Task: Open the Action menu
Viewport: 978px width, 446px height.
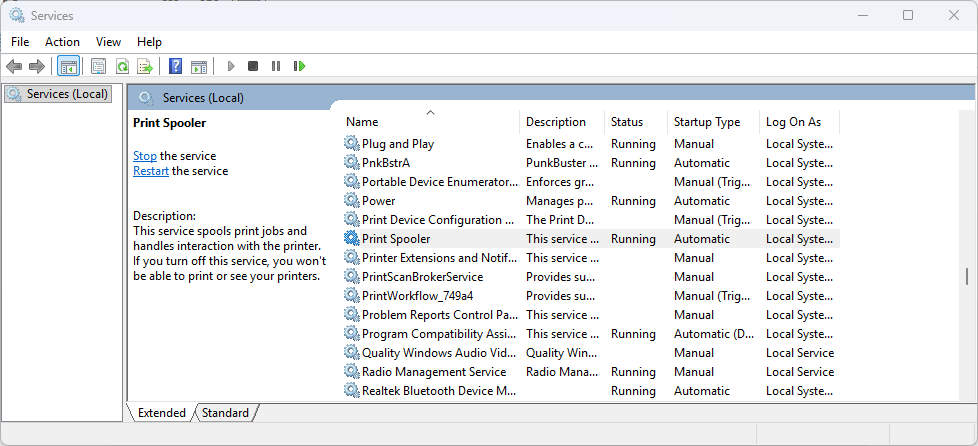Action: click(62, 41)
